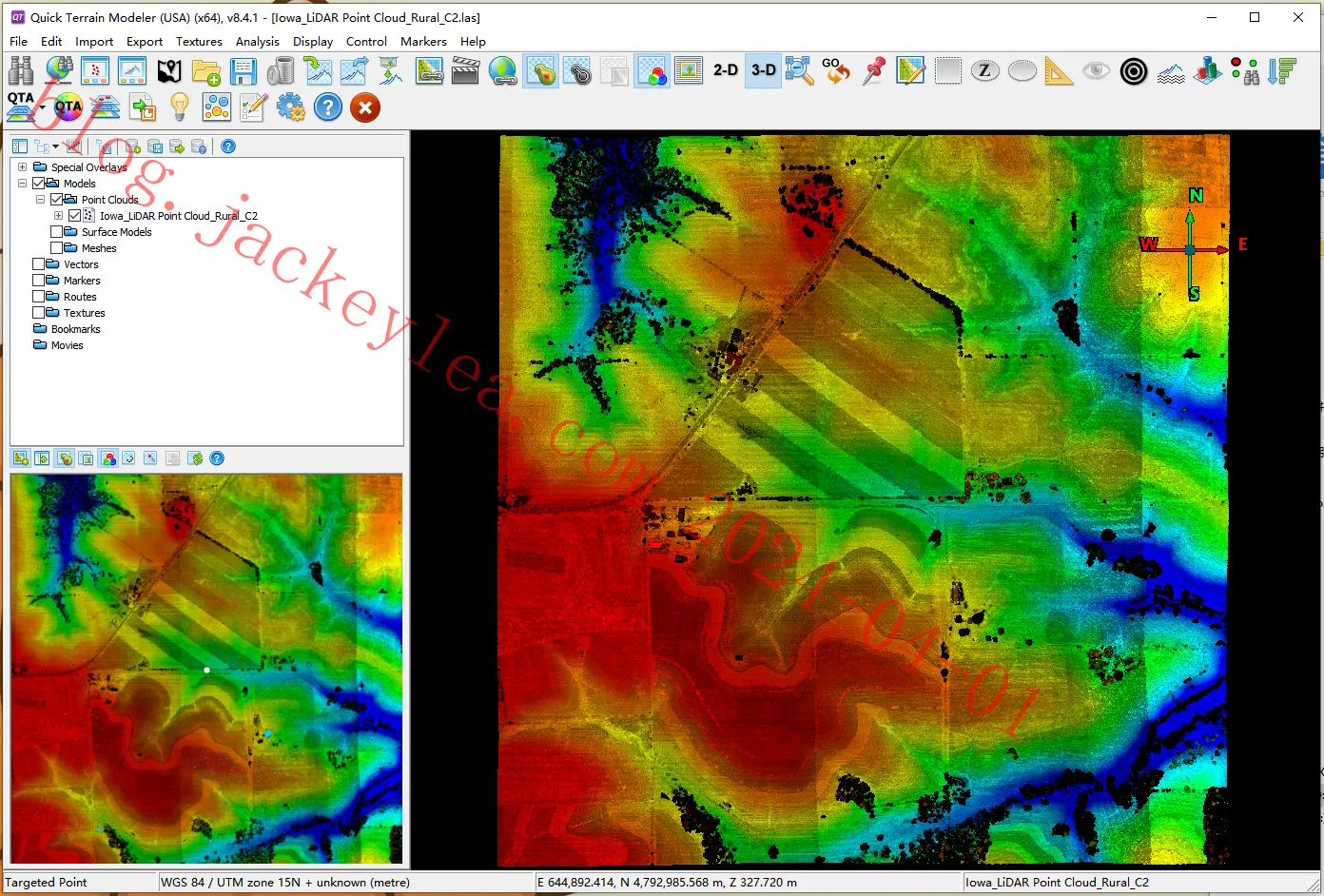This screenshot has height=896, width=1324.
Task: Click the black concentric target icon
Action: tap(1134, 71)
